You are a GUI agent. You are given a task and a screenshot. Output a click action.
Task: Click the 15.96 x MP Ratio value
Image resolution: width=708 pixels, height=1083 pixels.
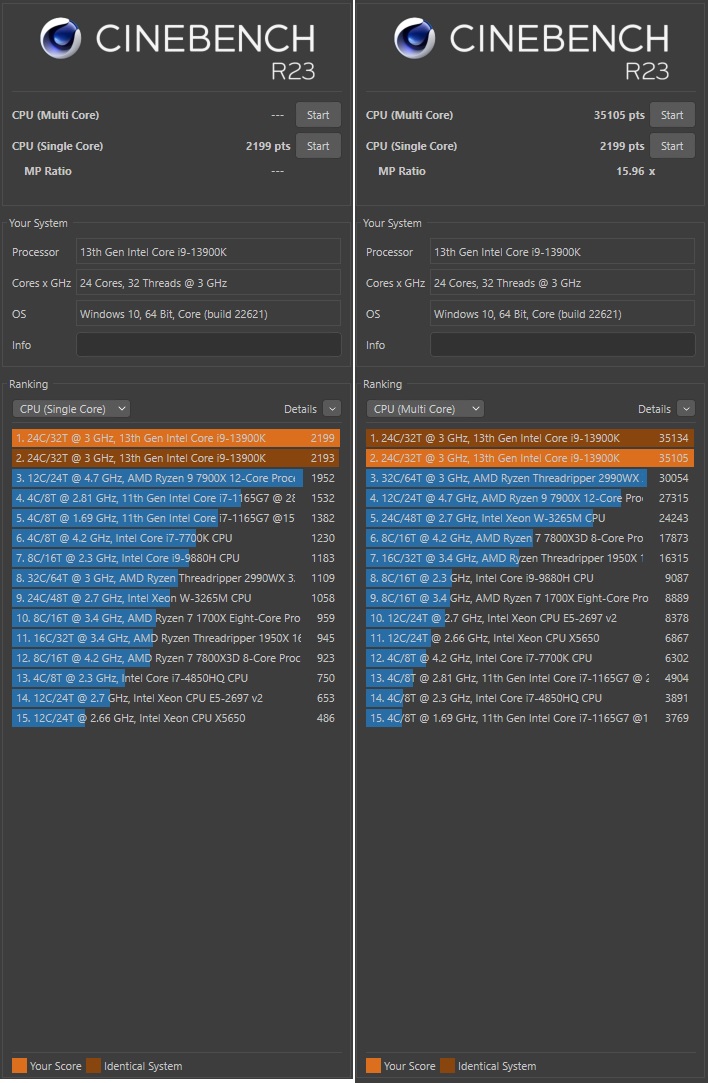tap(635, 171)
